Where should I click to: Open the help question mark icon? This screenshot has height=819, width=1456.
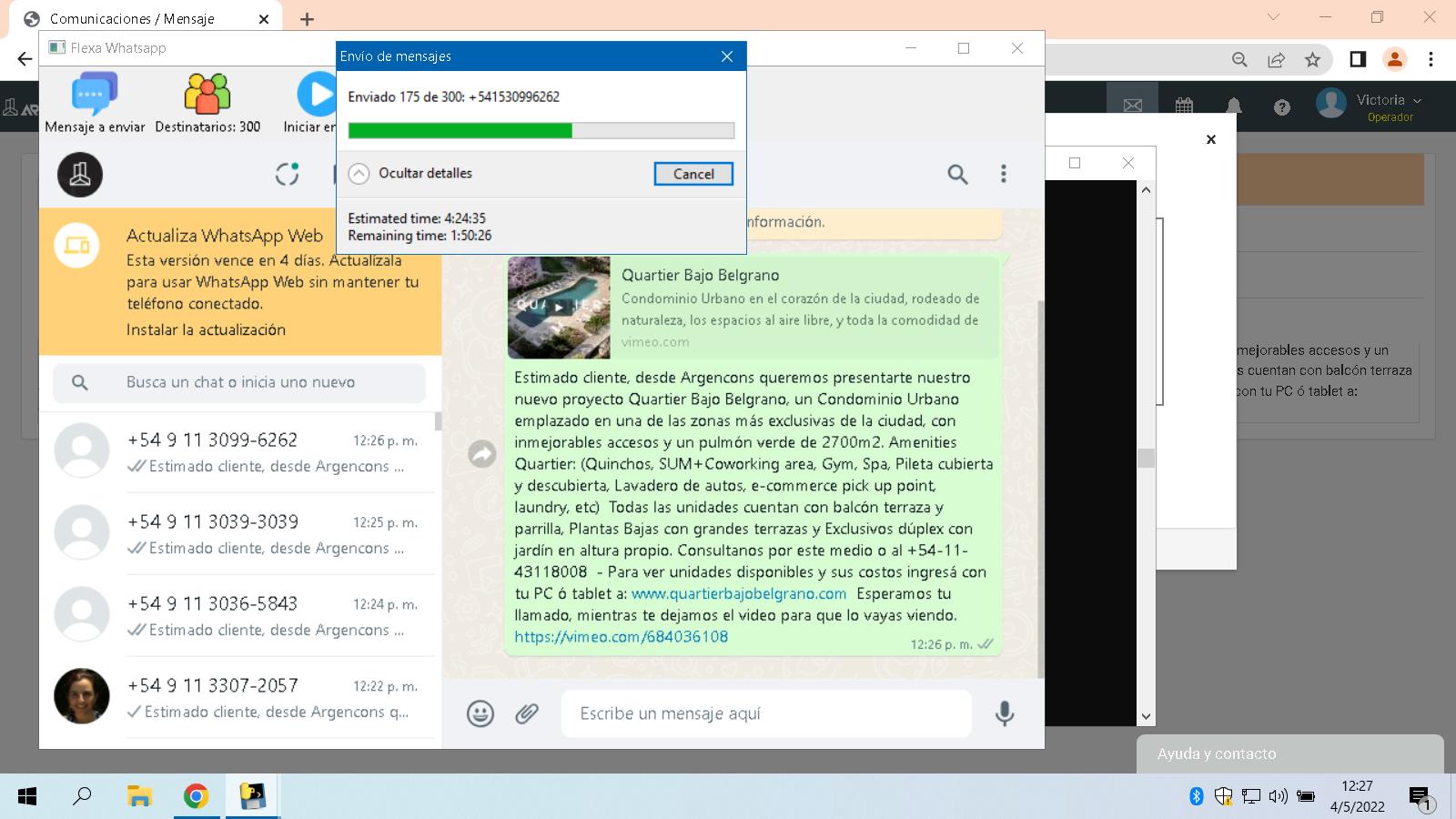1282,107
